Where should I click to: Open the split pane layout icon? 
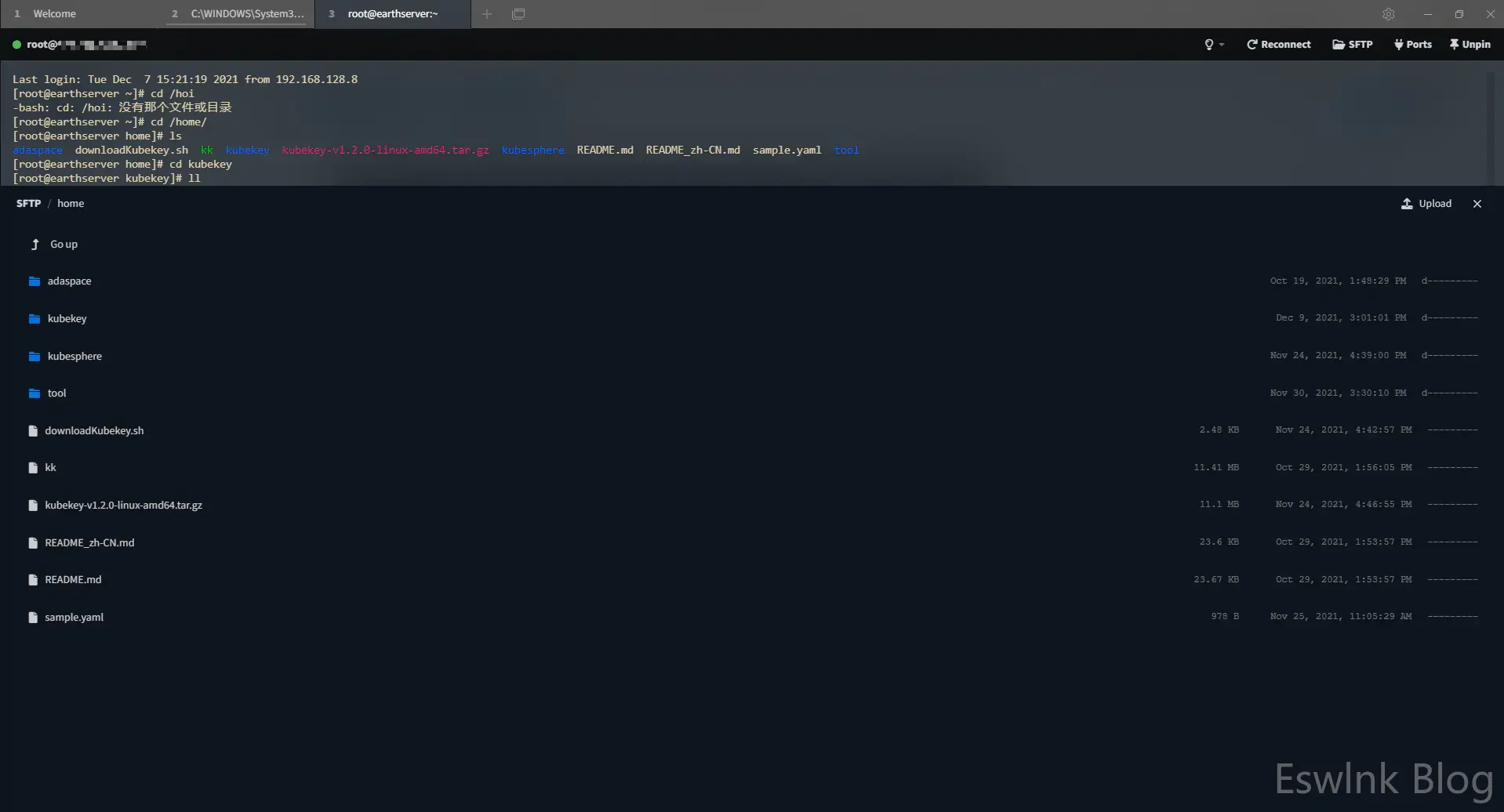(518, 14)
